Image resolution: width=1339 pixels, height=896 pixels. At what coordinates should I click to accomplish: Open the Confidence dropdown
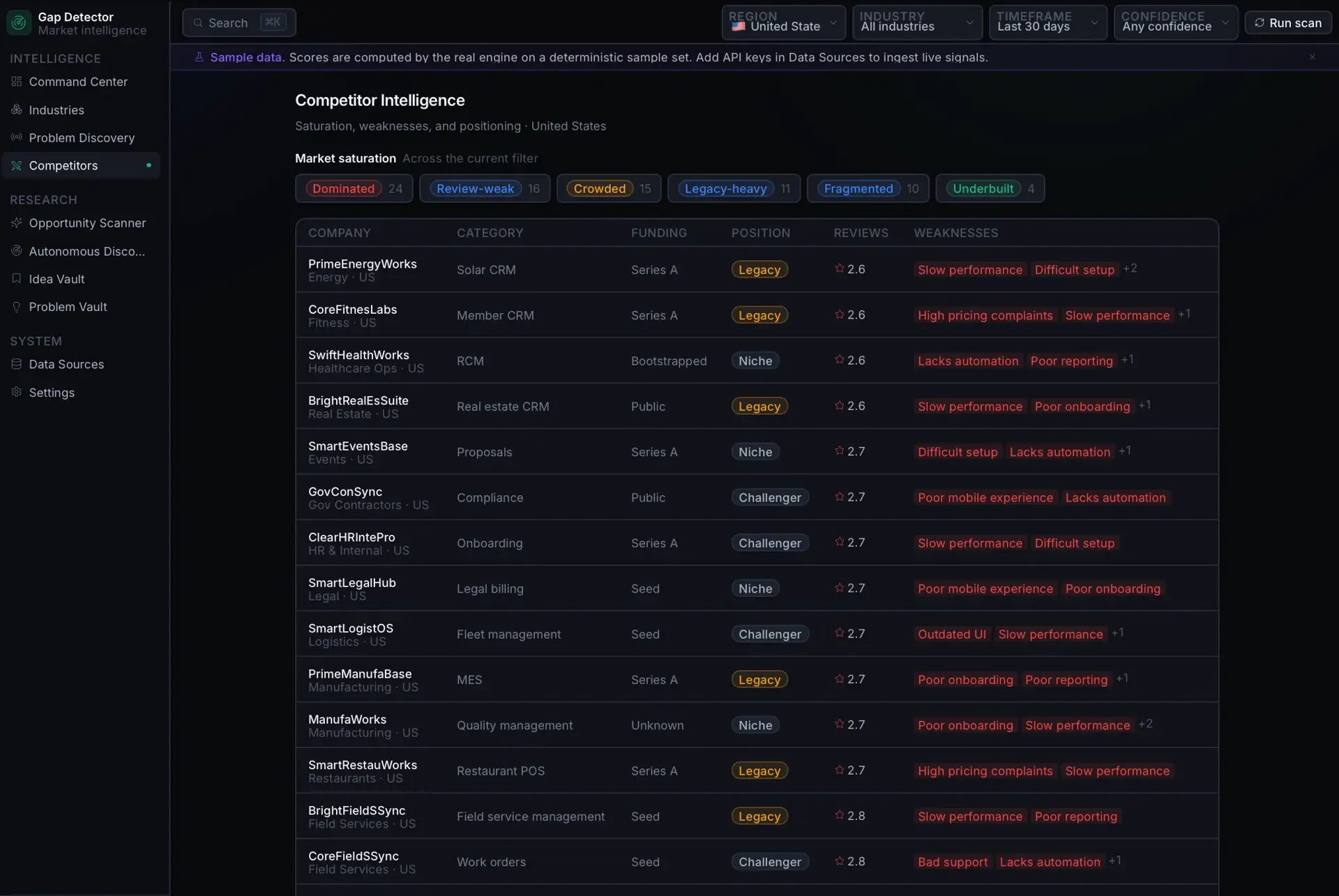(x=1176, y=22)
